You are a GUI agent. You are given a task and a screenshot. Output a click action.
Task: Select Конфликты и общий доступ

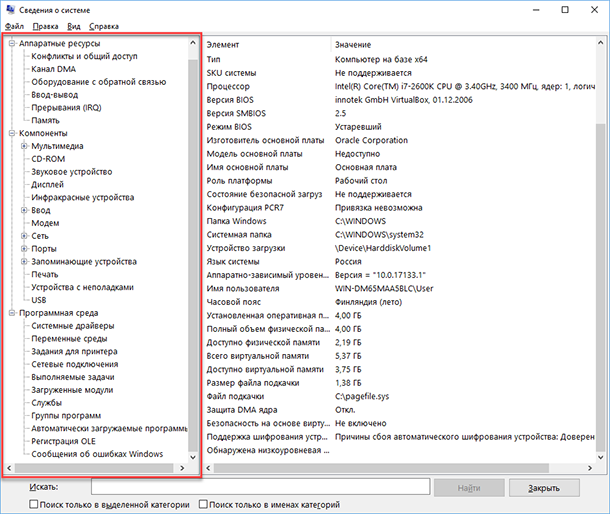coord(84,56)
